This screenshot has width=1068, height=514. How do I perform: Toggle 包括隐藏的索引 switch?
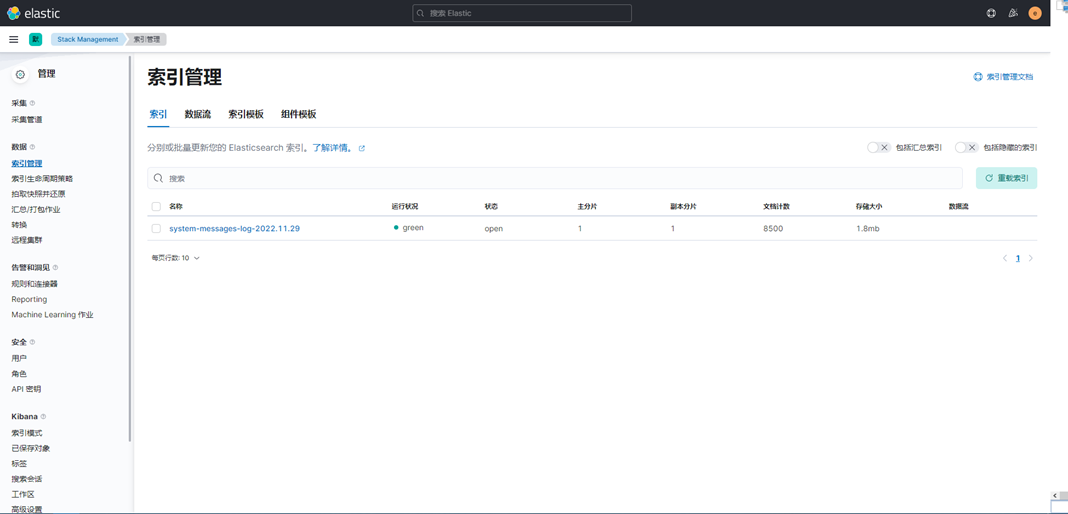point(967,147)
